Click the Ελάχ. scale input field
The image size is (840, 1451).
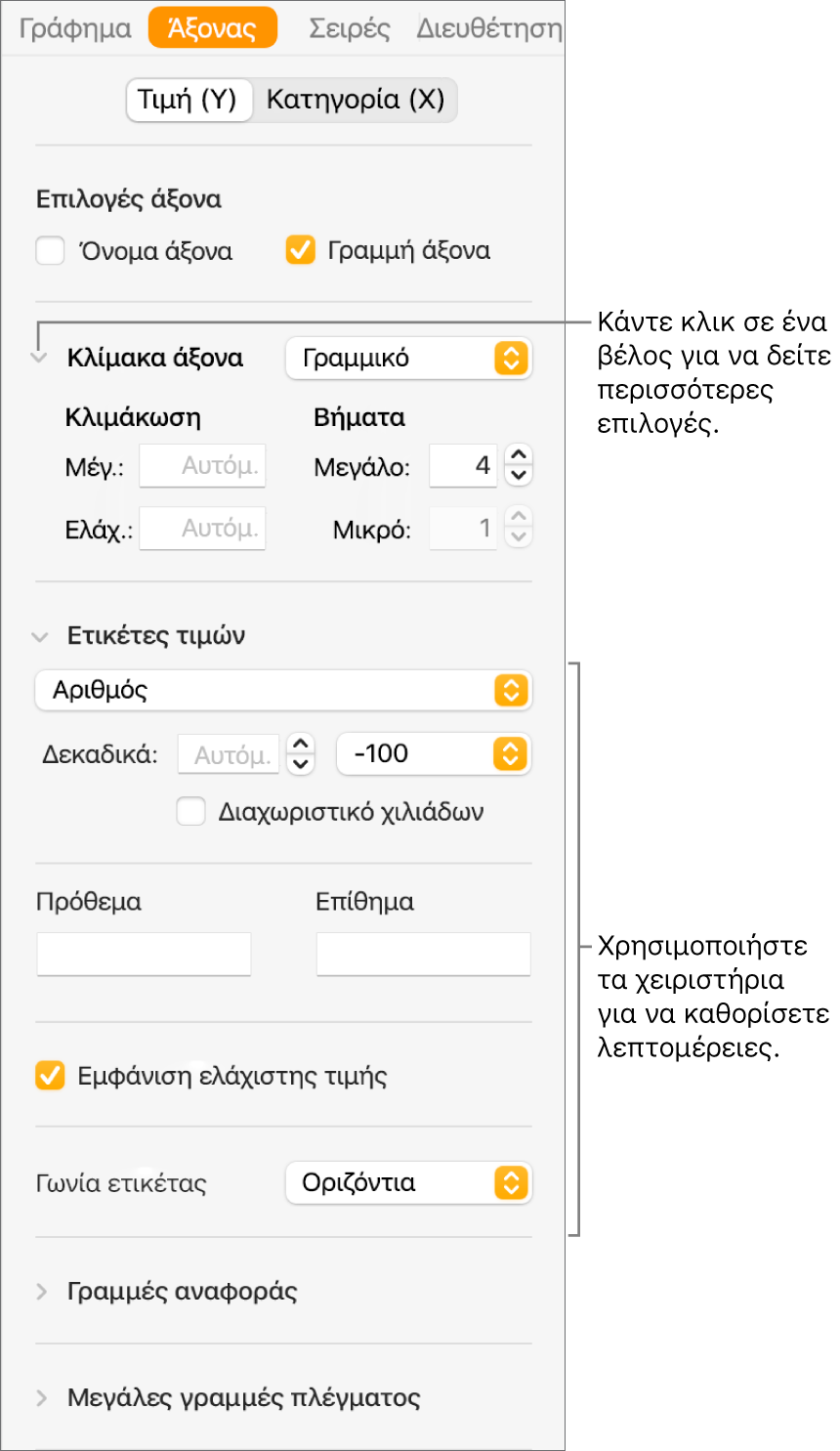pos(202,529)
